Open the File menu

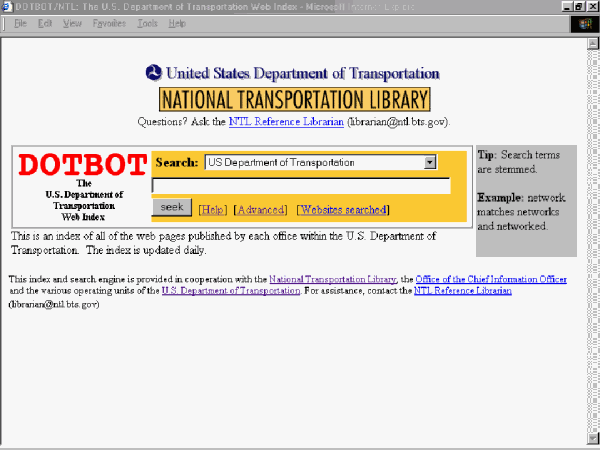(19, 22)
